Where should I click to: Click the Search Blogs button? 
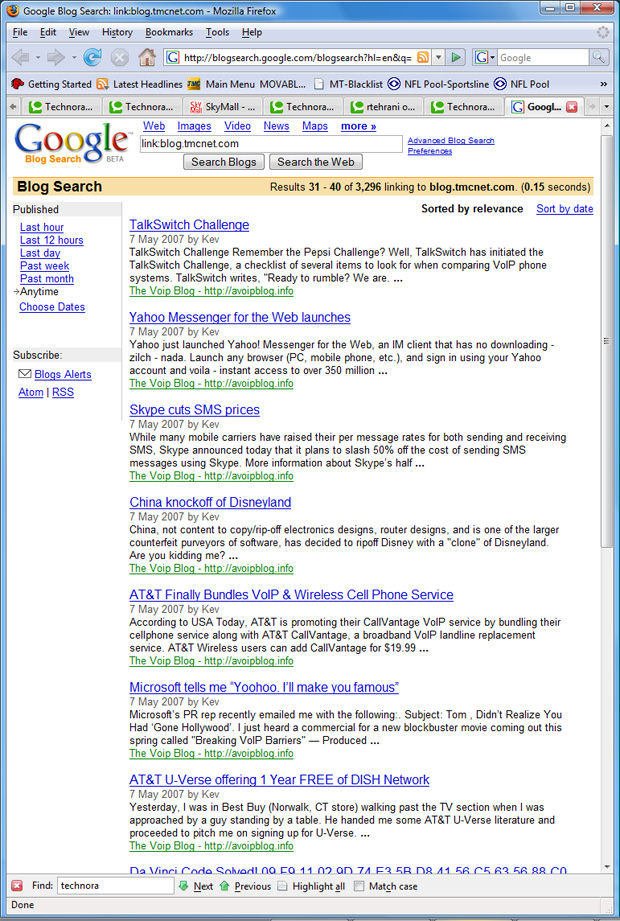[x=223, y=162]
